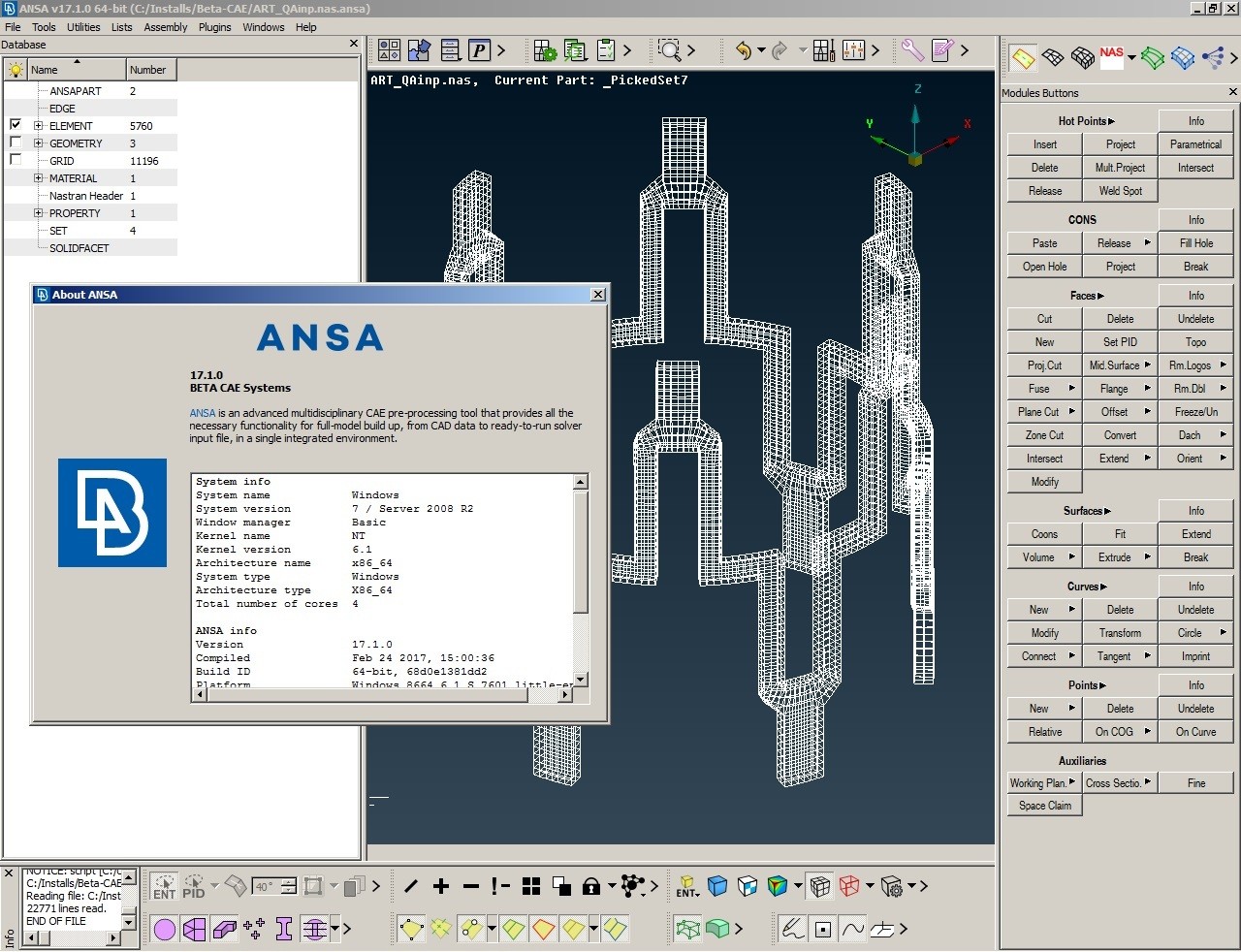Click the Parametrical button
Image resolution: width=1241 pixels, height=952 pixels.
pyautogui.click(x=1195, y=144)
